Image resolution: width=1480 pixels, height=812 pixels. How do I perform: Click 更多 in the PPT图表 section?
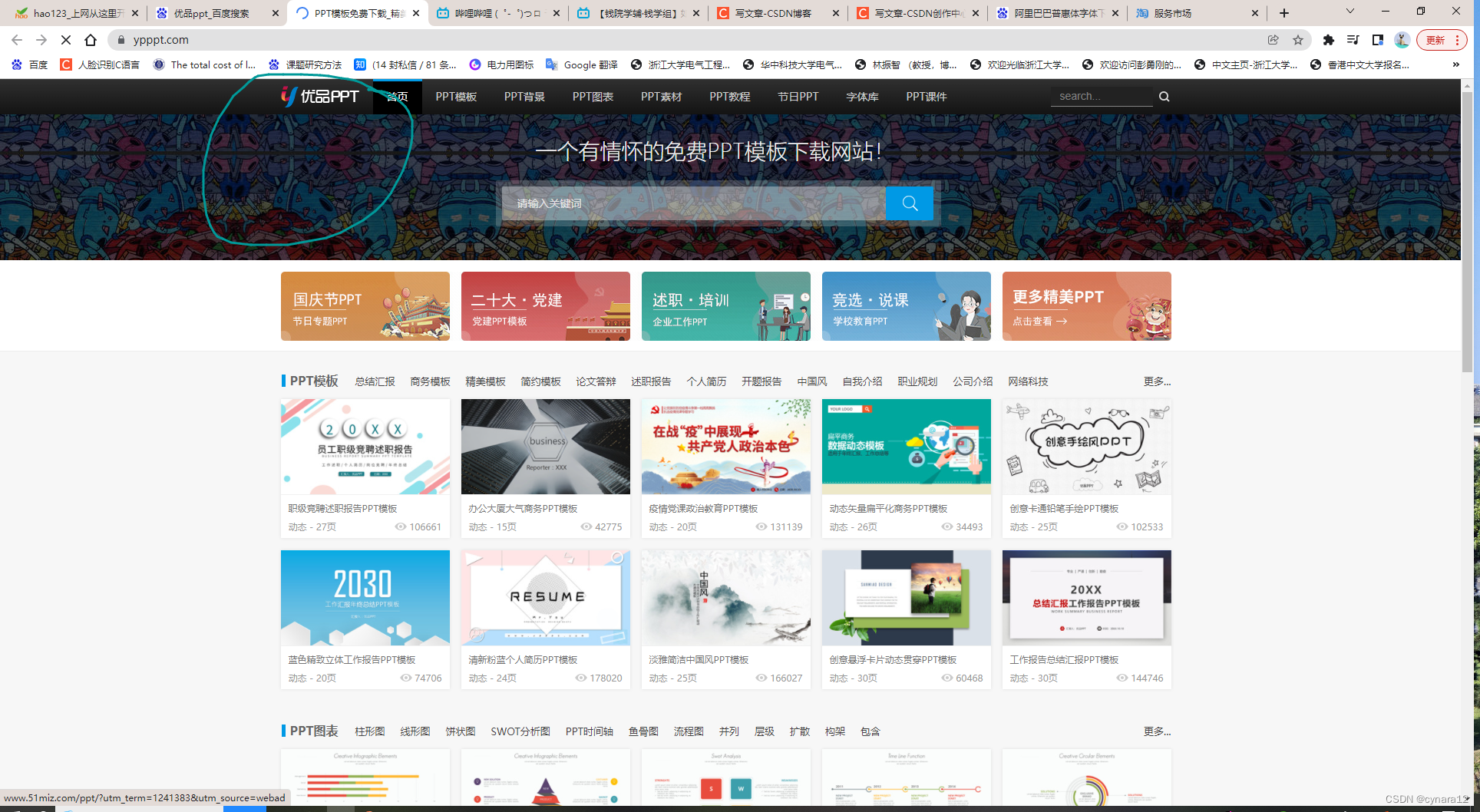(x=1157, y=731)
